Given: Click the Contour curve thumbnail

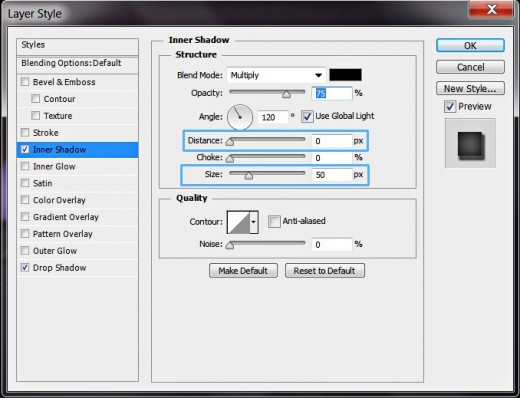Looking at the screenshot, I should [x=238, y=222].
